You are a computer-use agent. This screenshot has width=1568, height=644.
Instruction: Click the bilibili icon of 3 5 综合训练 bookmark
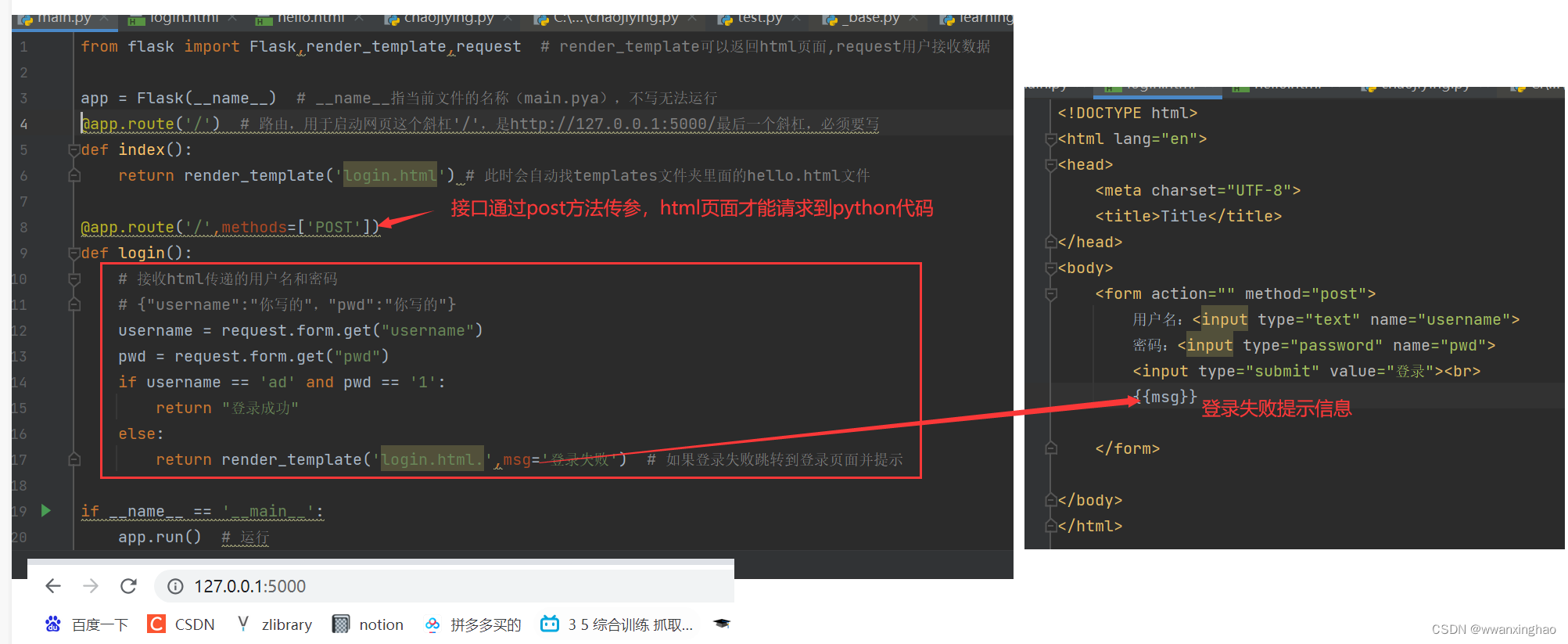(x=550, y=624)
